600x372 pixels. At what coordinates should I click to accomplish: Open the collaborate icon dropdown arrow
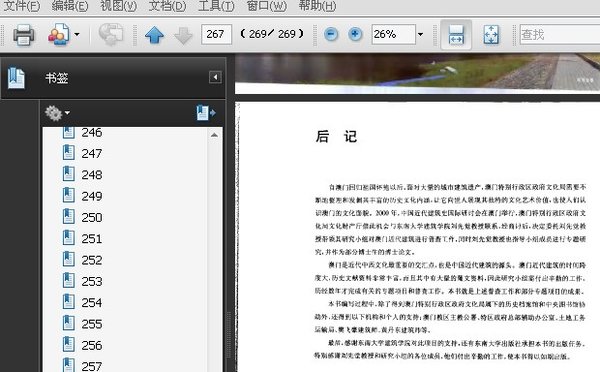77,34
